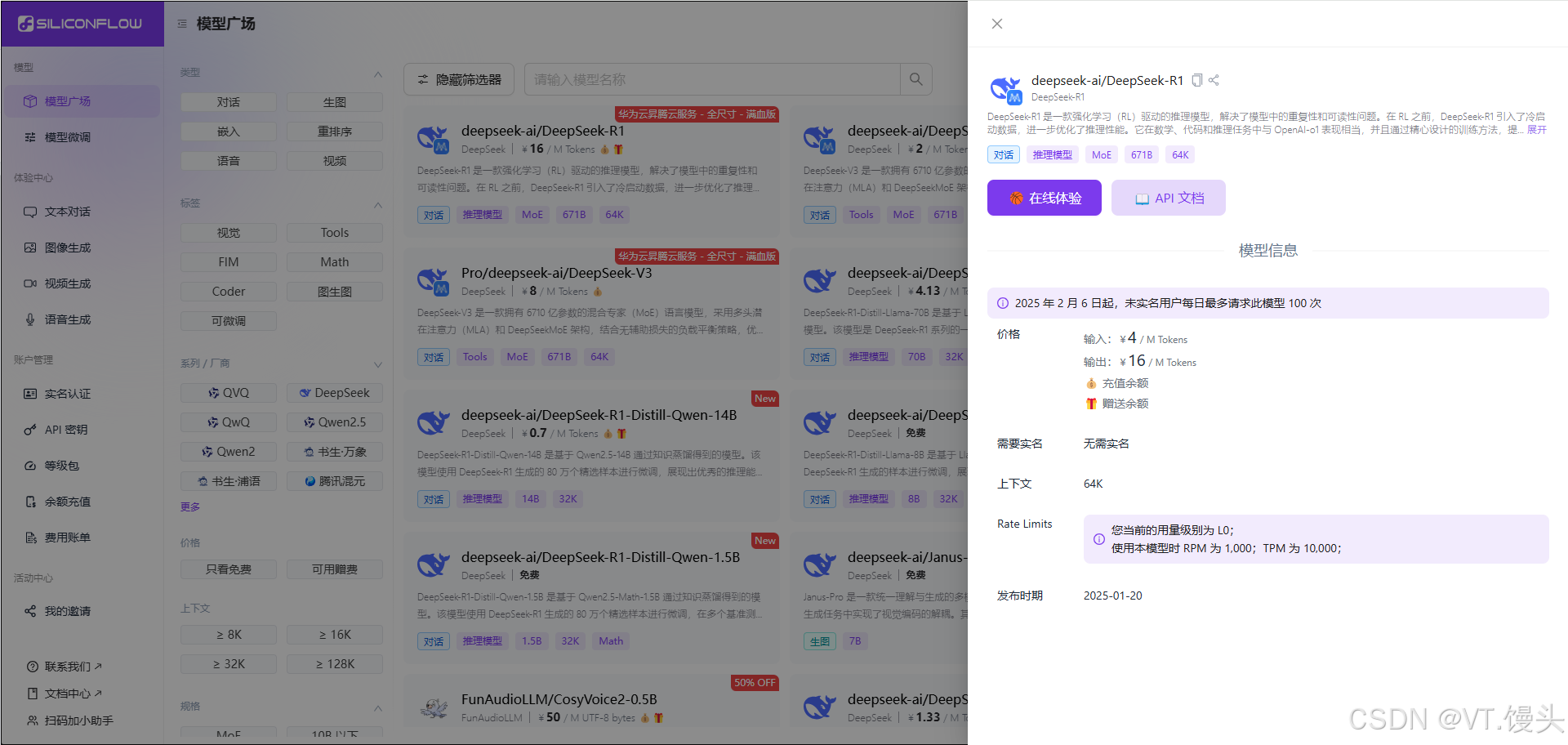Viewport: 1568px width, 745px height.
Task: Click 联系我们 link
Action: 65,667
